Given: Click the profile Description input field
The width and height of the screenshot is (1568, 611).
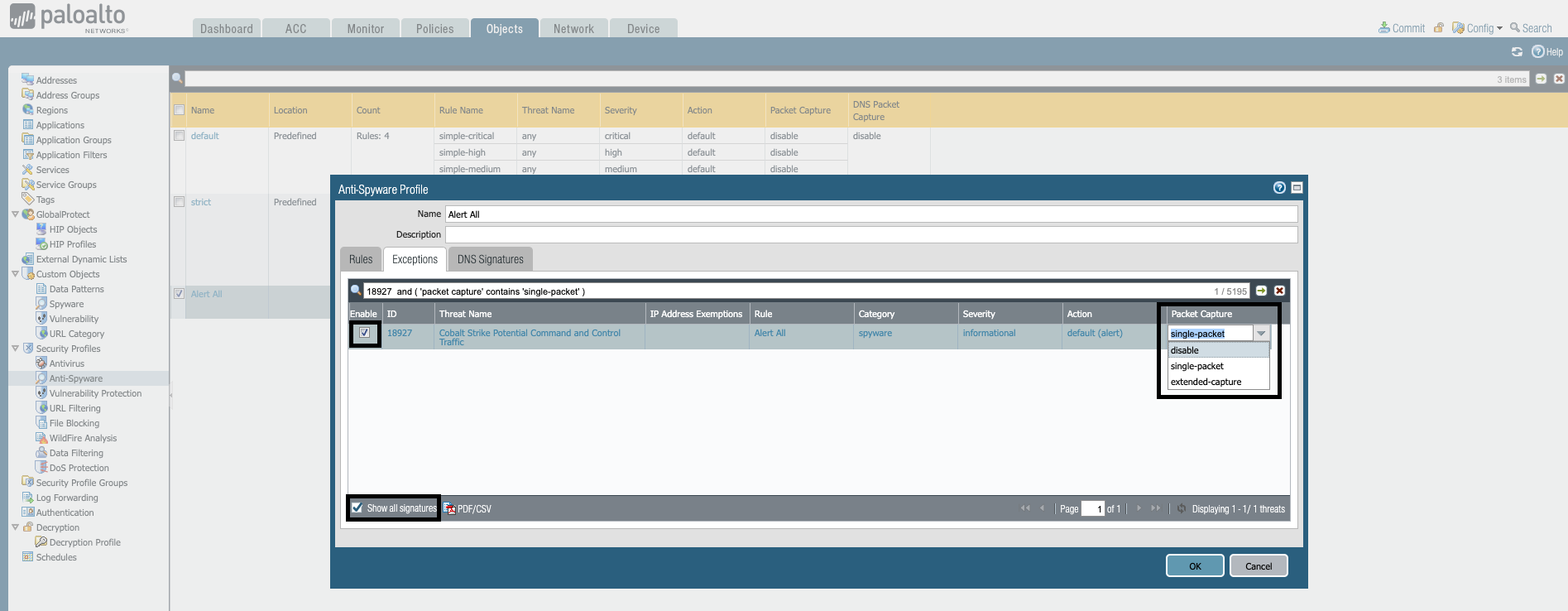Looking at the screenshot, I should coord(870,235).
